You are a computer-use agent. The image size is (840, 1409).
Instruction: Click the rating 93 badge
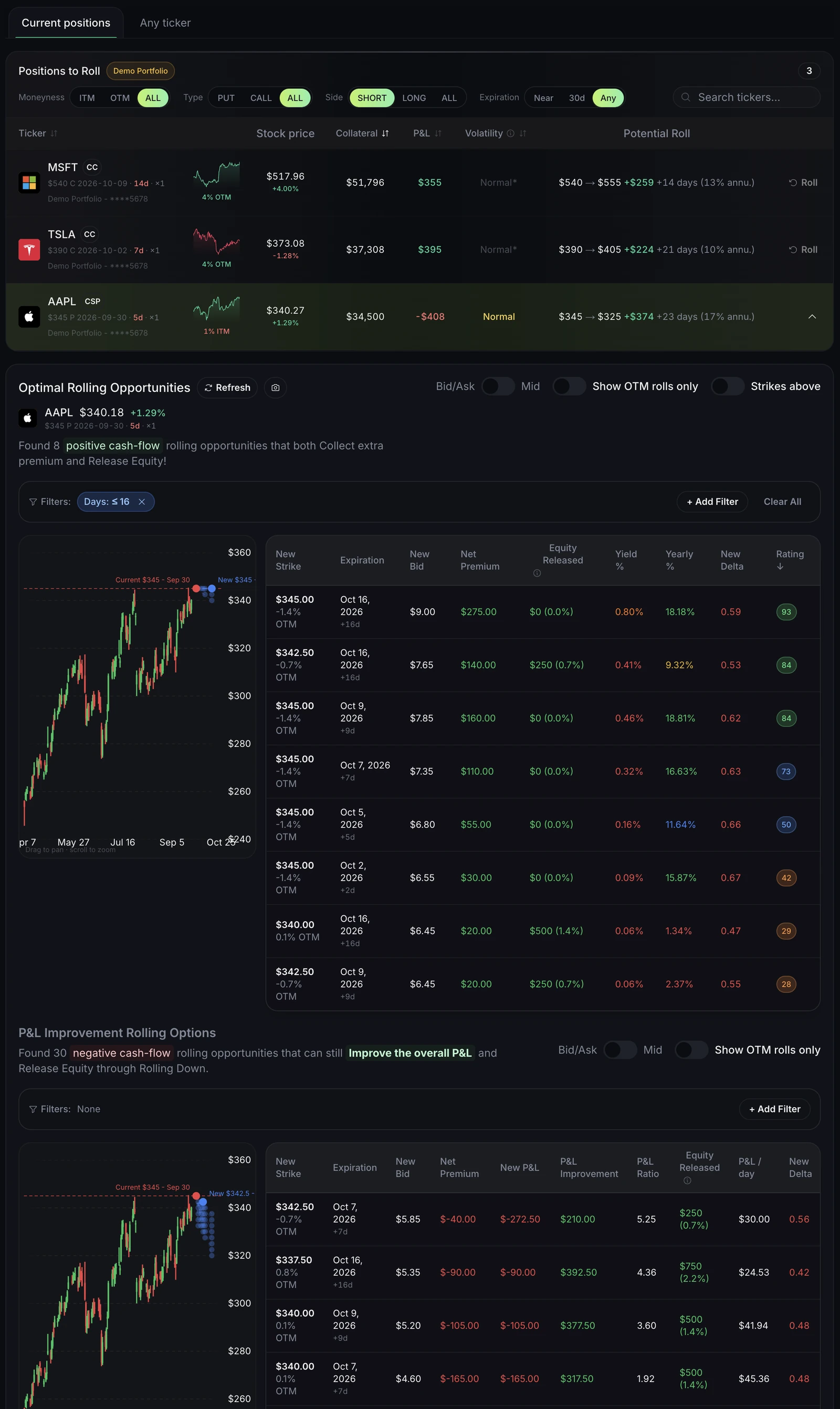pos(786,612)
